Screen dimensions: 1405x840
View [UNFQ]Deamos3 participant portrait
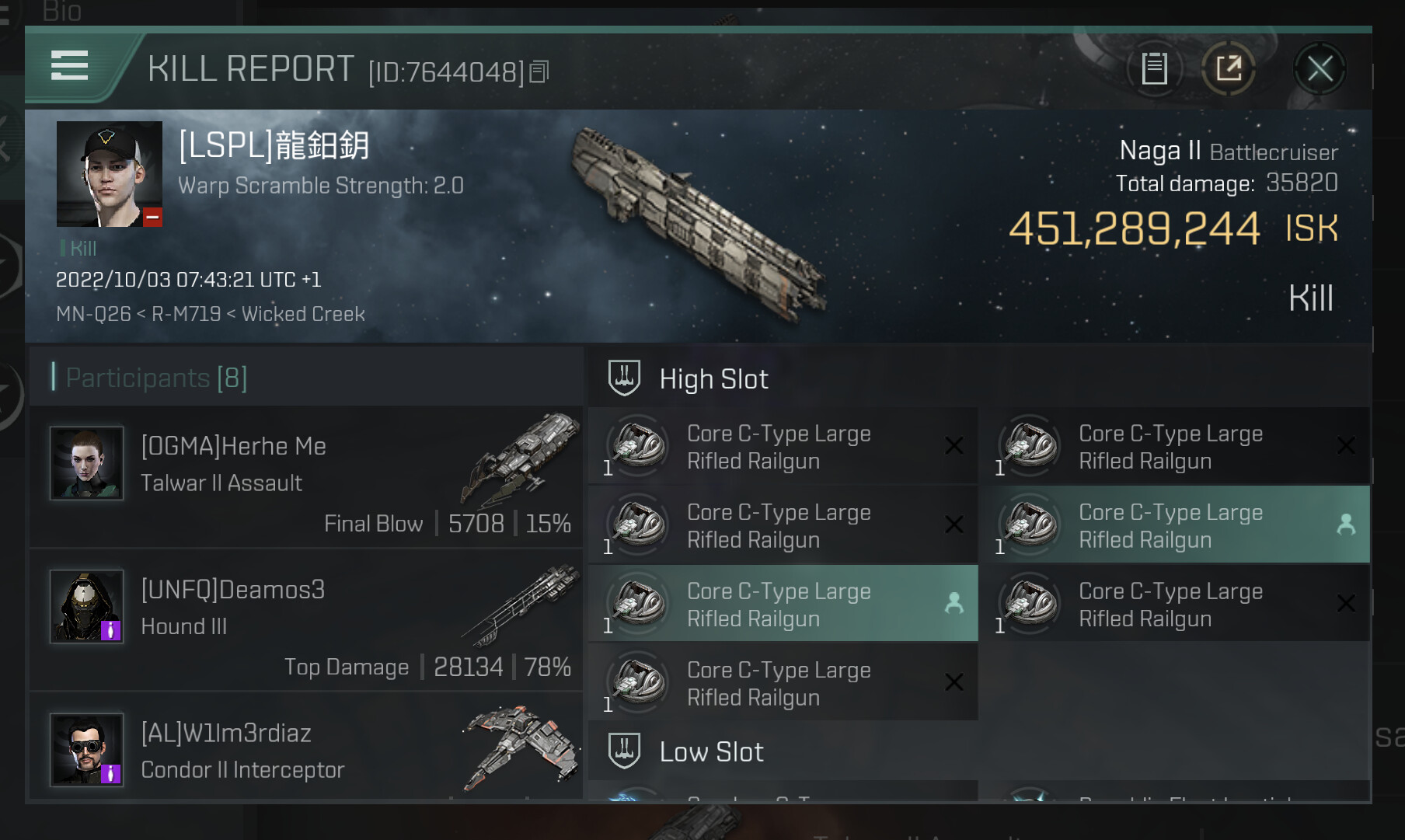coord(86,606)
